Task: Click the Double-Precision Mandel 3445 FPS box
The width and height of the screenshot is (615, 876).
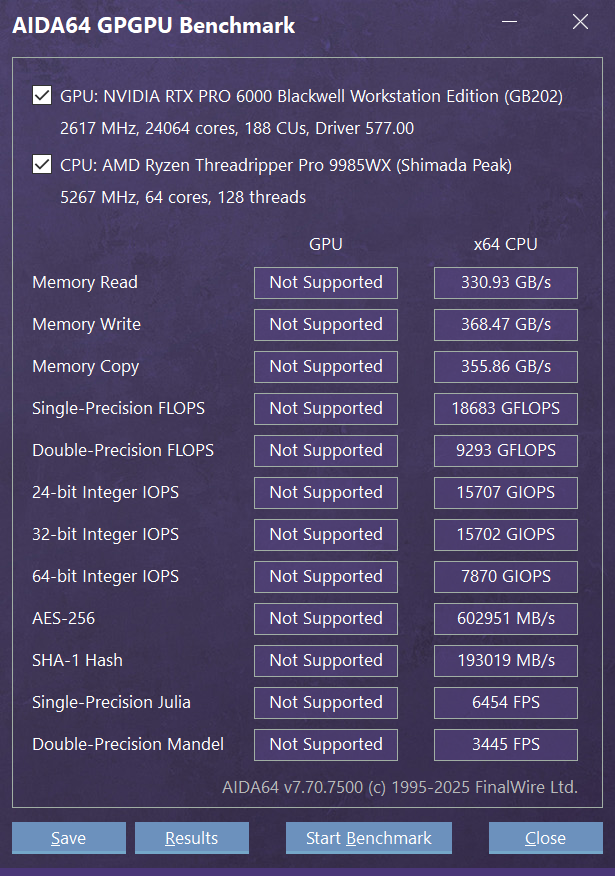Action: point(506,744)
